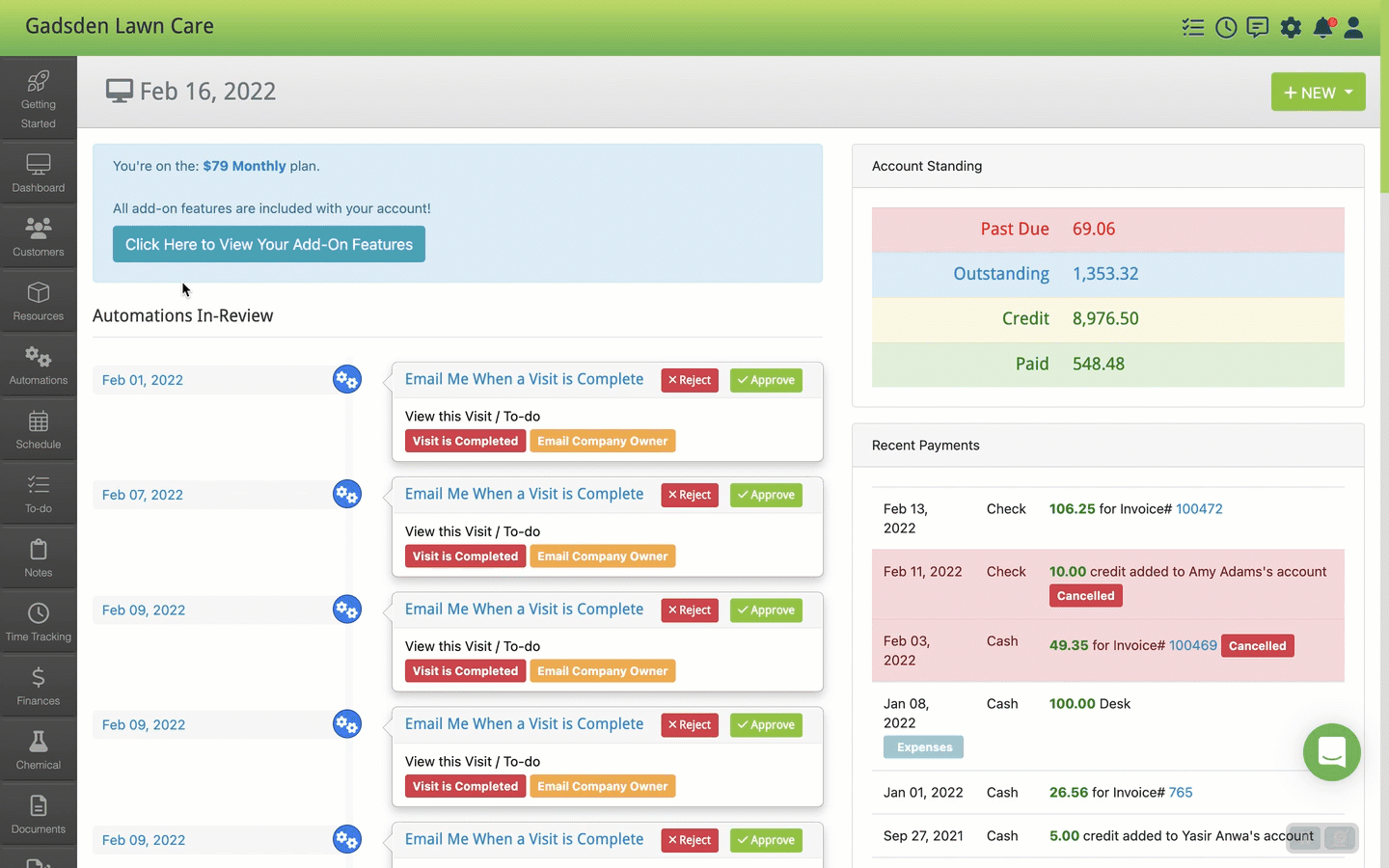
Task: Click Visit is Completed tag under Feb 07, 2022
Action: (x=466, y=556)
